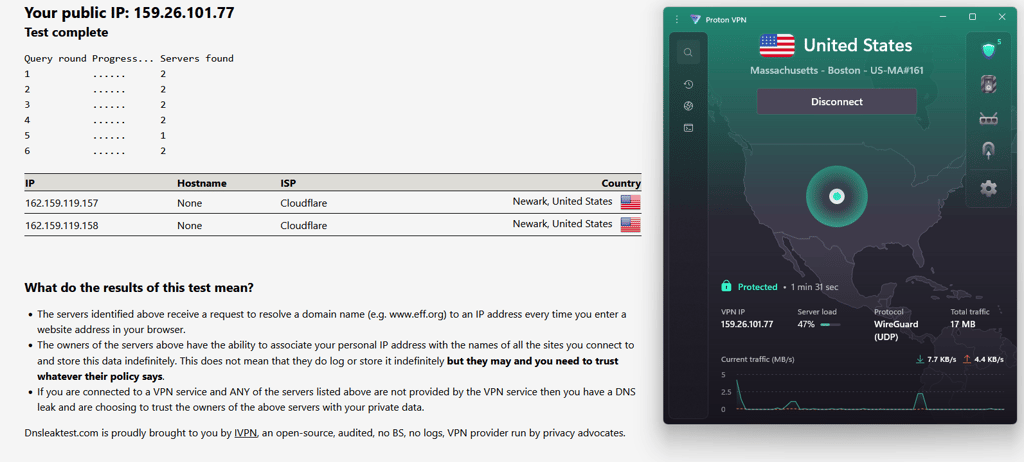Click the Proton VPN logo in title bar
Screen dimensions: 1024x462
click(x=695, y=19)
